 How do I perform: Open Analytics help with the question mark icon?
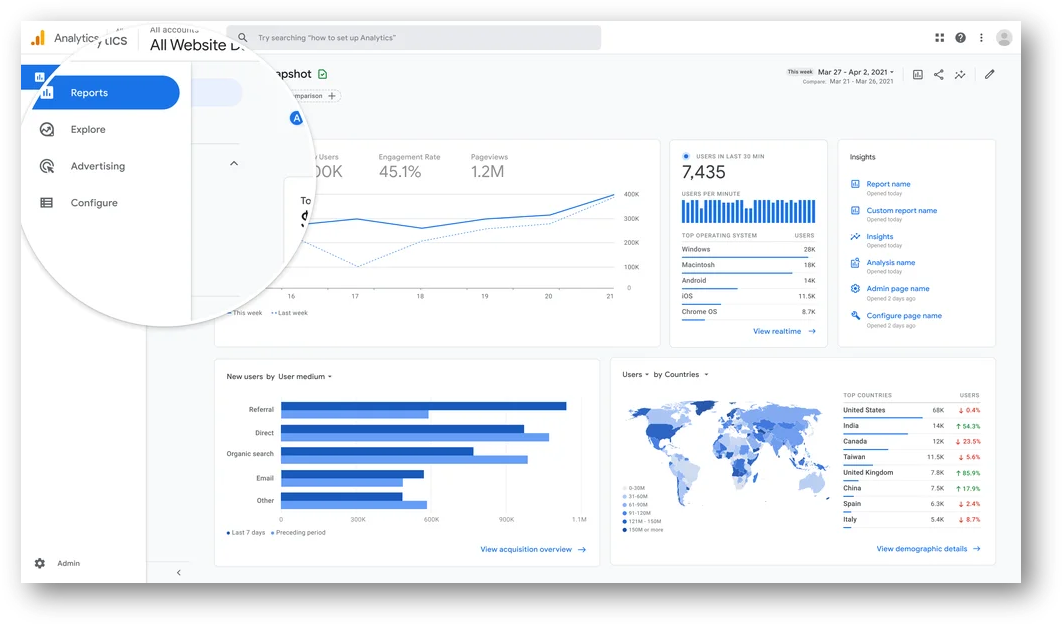(960, 37)
